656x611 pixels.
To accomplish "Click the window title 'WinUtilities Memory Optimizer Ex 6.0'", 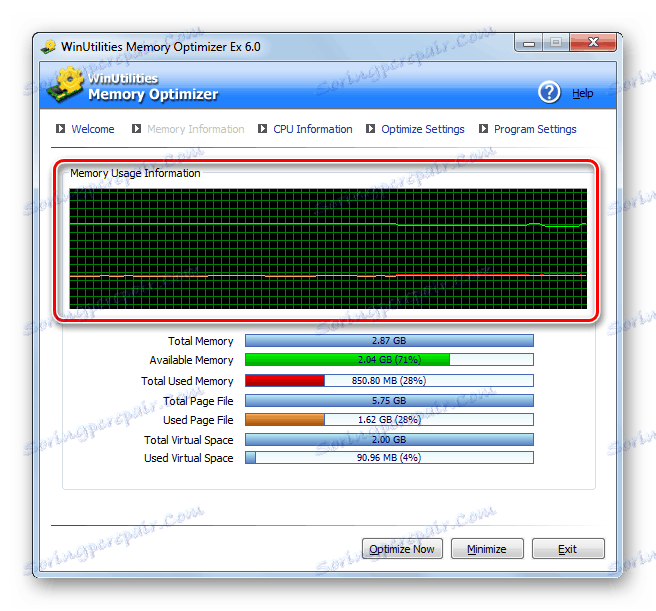I will [x=161, y=46].
